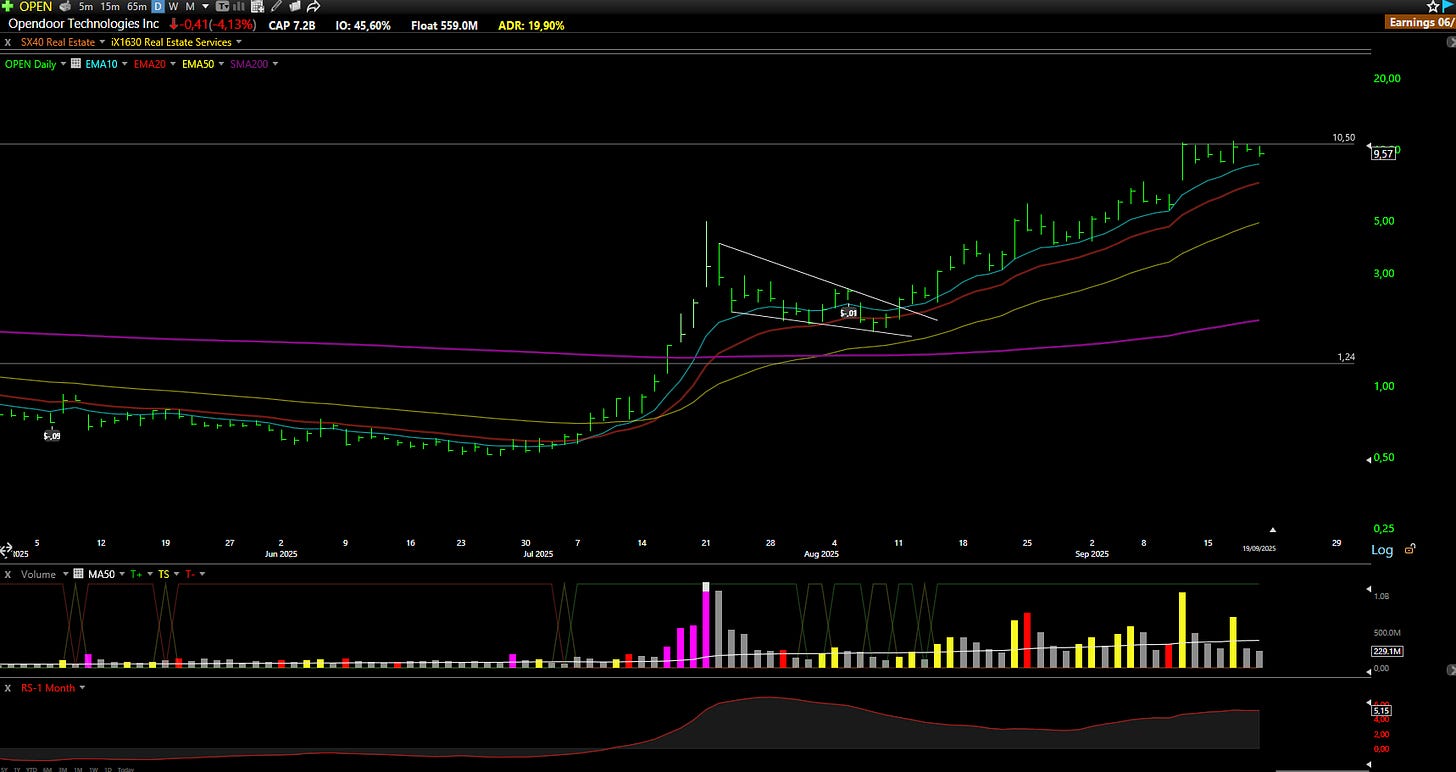Open iX1630 Real Estate Services dropdown
This screenshot has height=772, width=1456.
[239, 42]
